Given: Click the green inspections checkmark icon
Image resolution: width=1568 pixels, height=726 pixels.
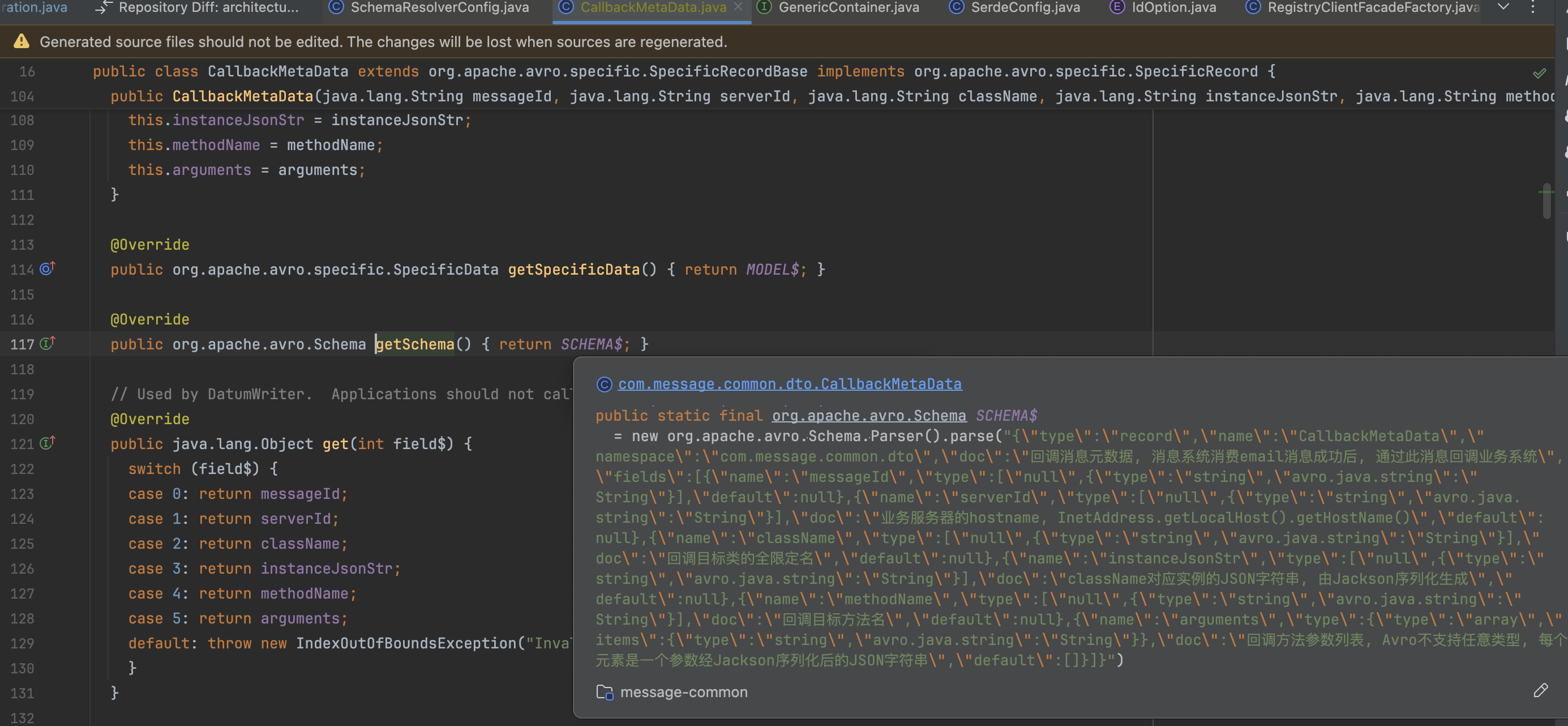Looking at the screenshot, I should pos(1539,73).
